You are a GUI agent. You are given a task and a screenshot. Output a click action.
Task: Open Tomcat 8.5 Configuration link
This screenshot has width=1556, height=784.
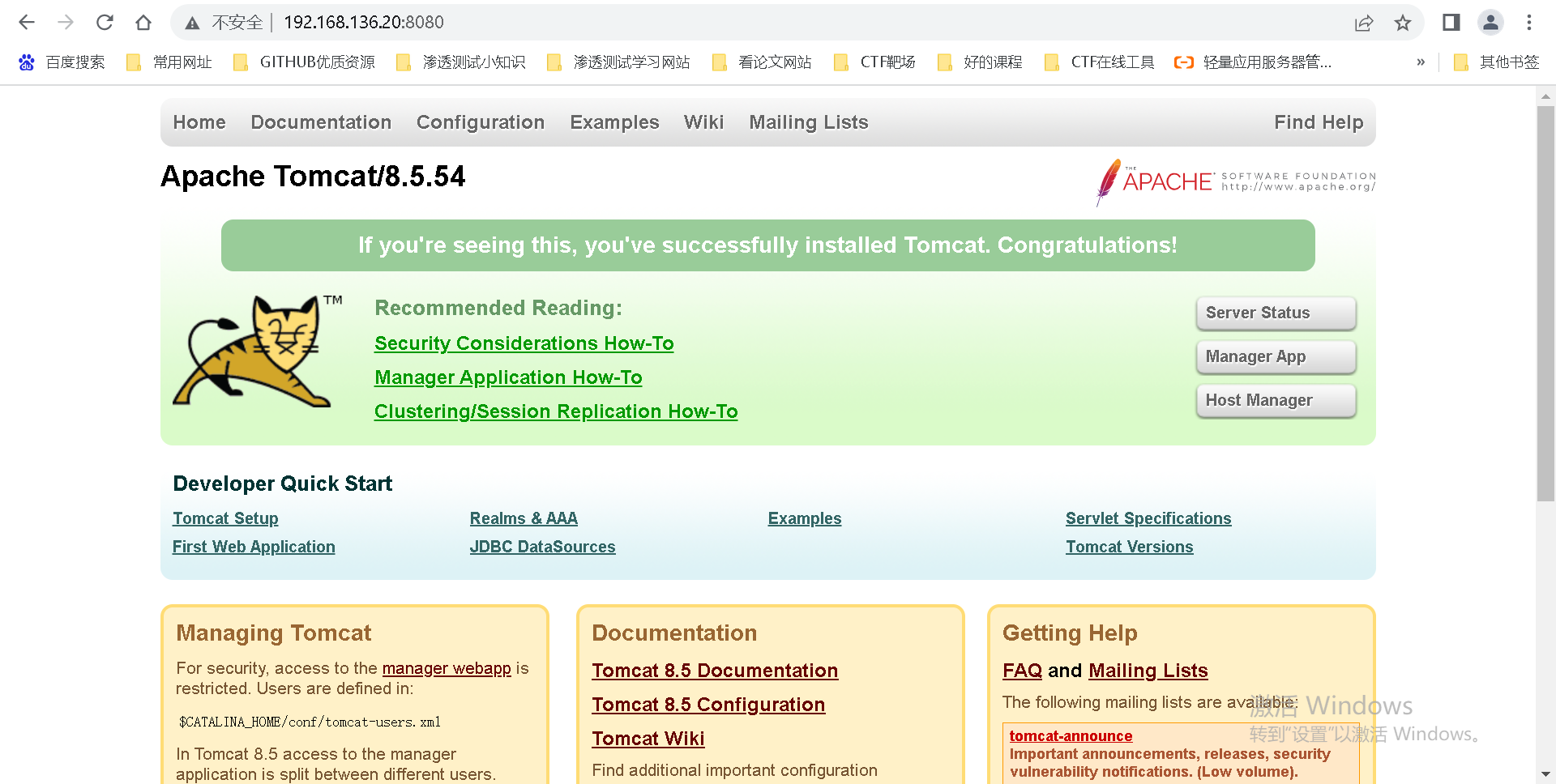(708, 705)
